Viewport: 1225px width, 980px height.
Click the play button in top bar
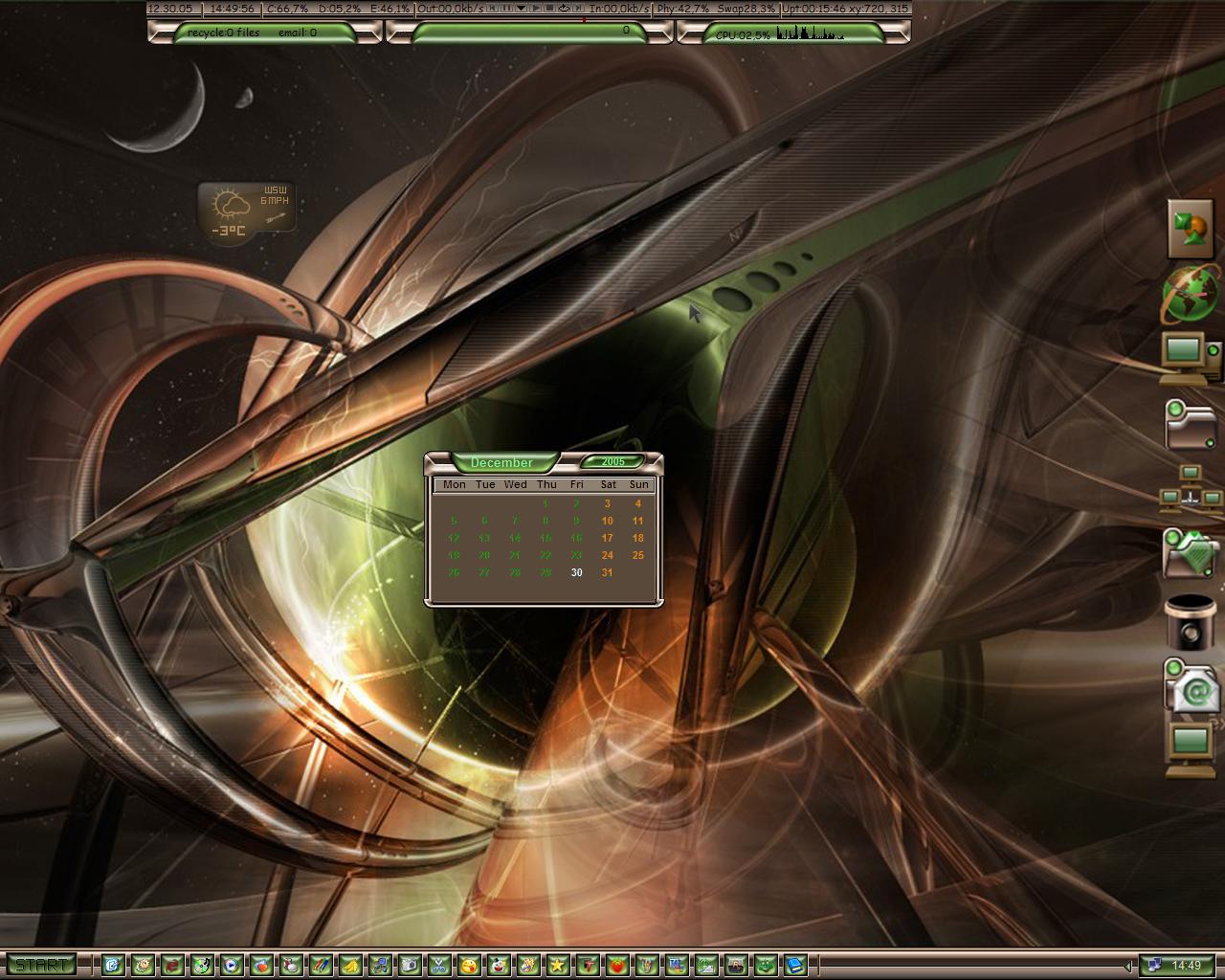(535, 8)
